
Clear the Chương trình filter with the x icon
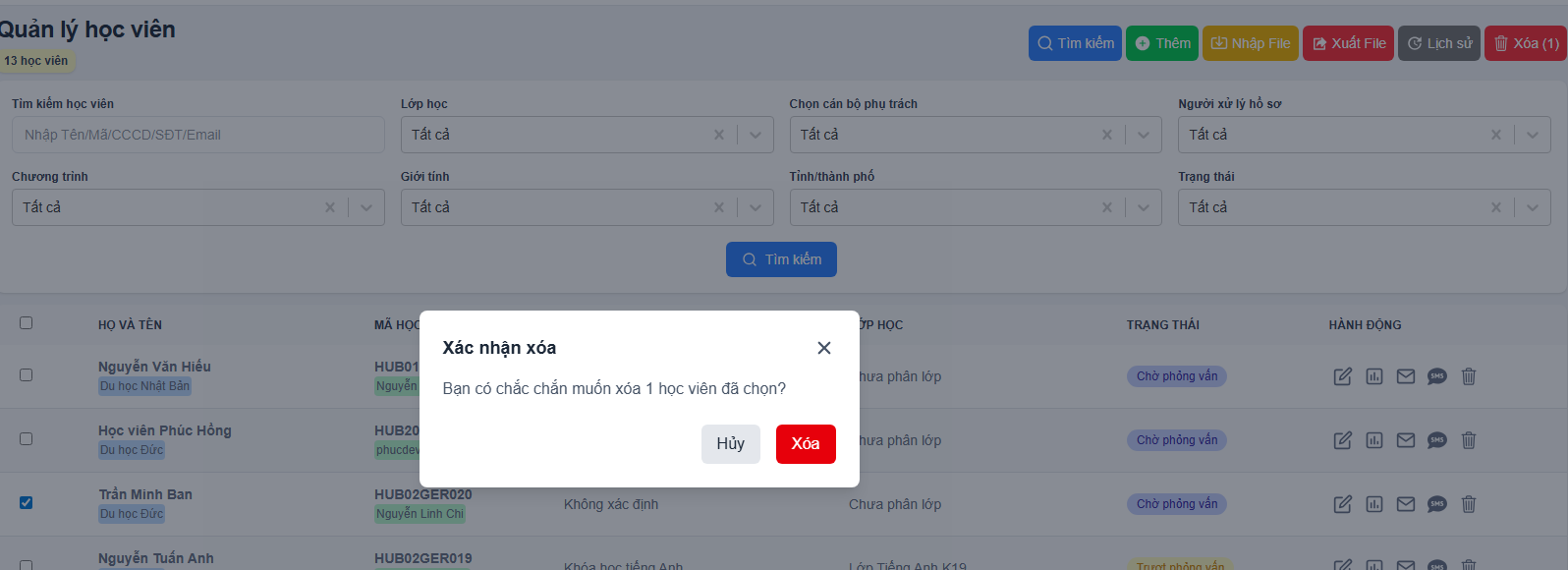click(329, 207)
